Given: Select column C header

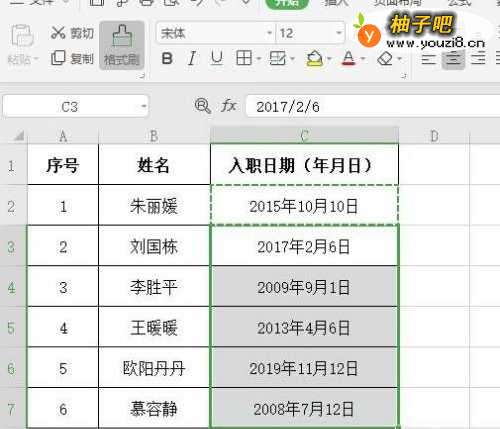Looking at the screenshot, I should tap(304, 136).
